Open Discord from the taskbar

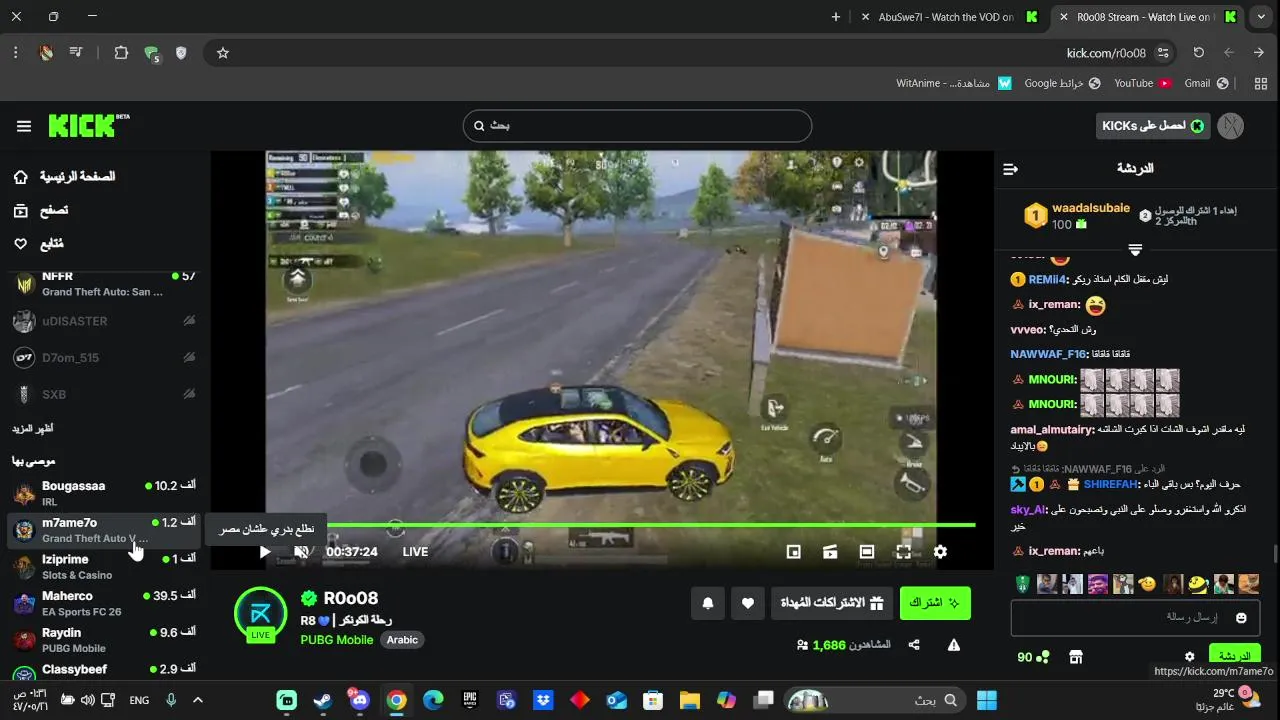coord(359,700)
